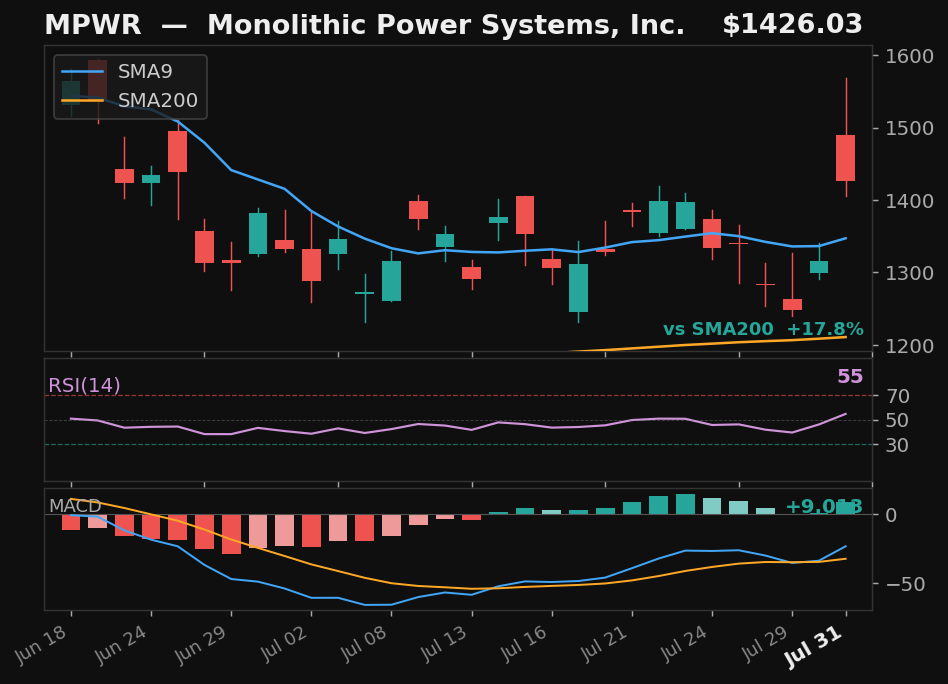
Task: Click the 1400 price axis label
Action: pyautogui.click(x=909, y=201)
